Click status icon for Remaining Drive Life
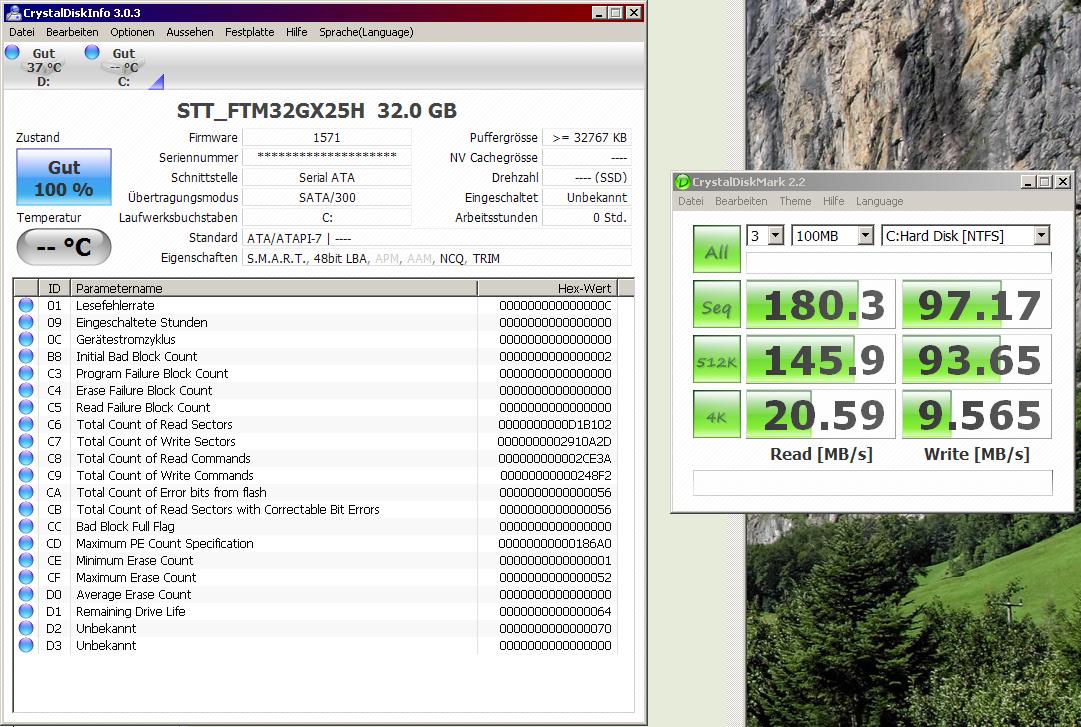The height and width of the screenshot is (727, 1081). pyautogui.click(x=26, y=611)
